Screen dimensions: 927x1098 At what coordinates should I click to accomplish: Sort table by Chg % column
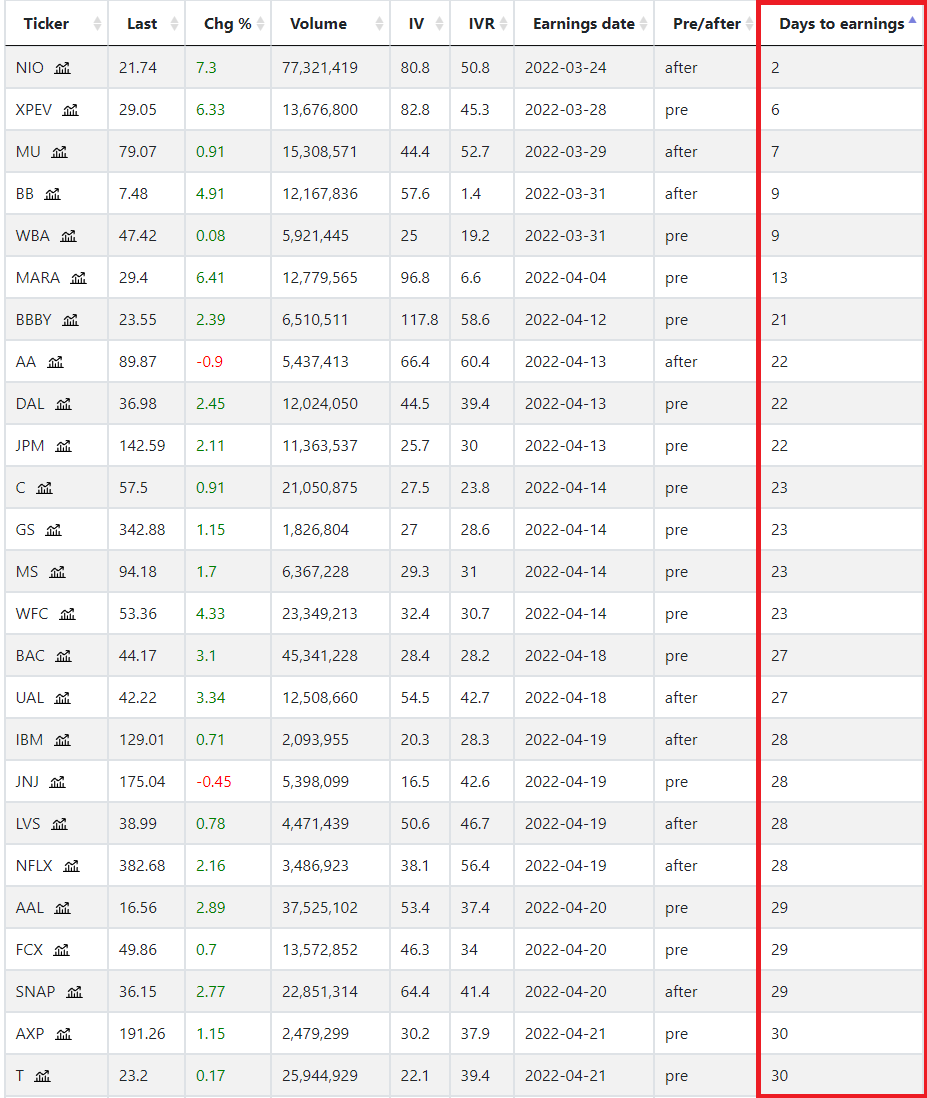(x=228, y=24)
